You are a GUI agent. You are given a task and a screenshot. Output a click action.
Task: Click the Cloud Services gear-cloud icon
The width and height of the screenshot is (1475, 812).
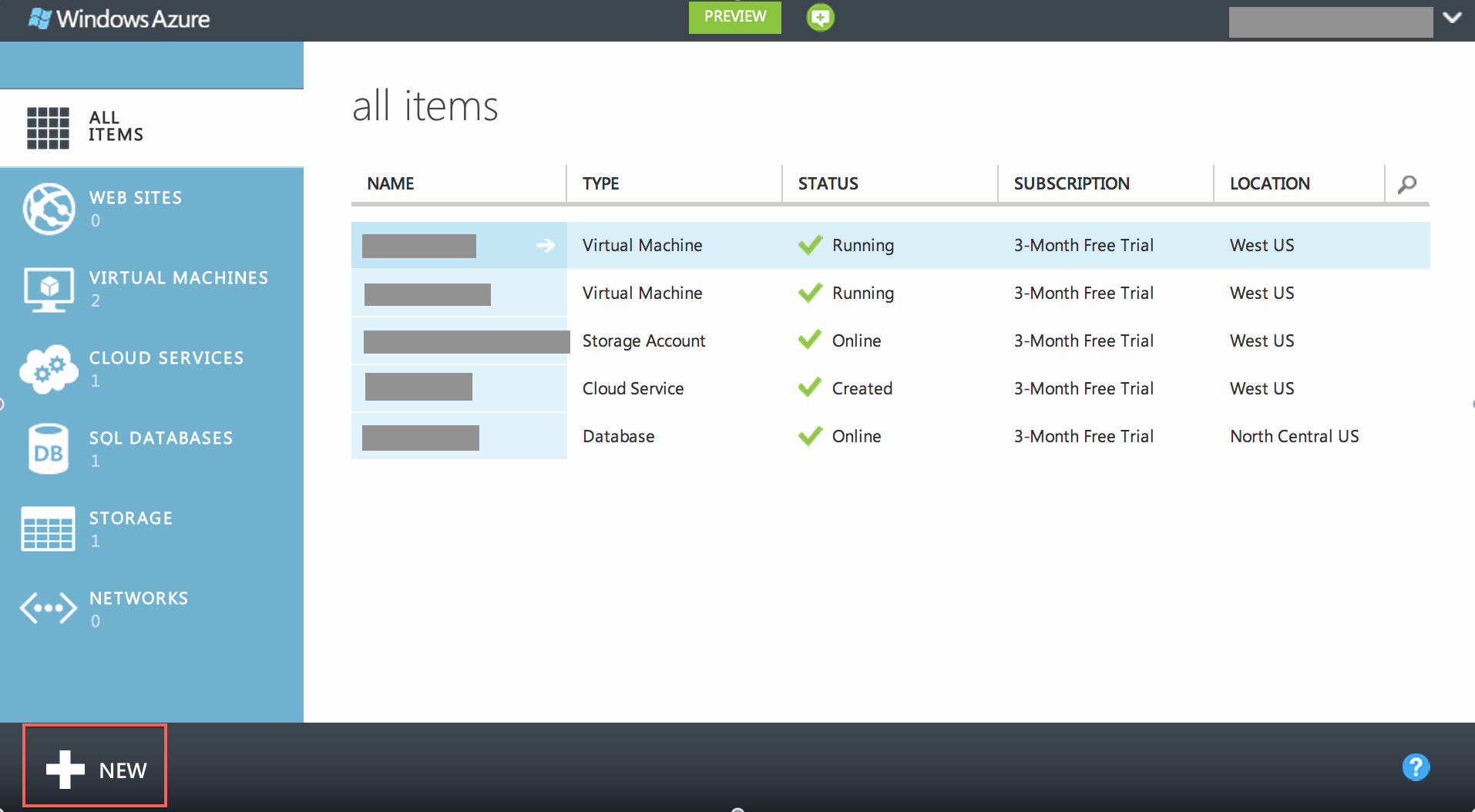coord(49,369)
